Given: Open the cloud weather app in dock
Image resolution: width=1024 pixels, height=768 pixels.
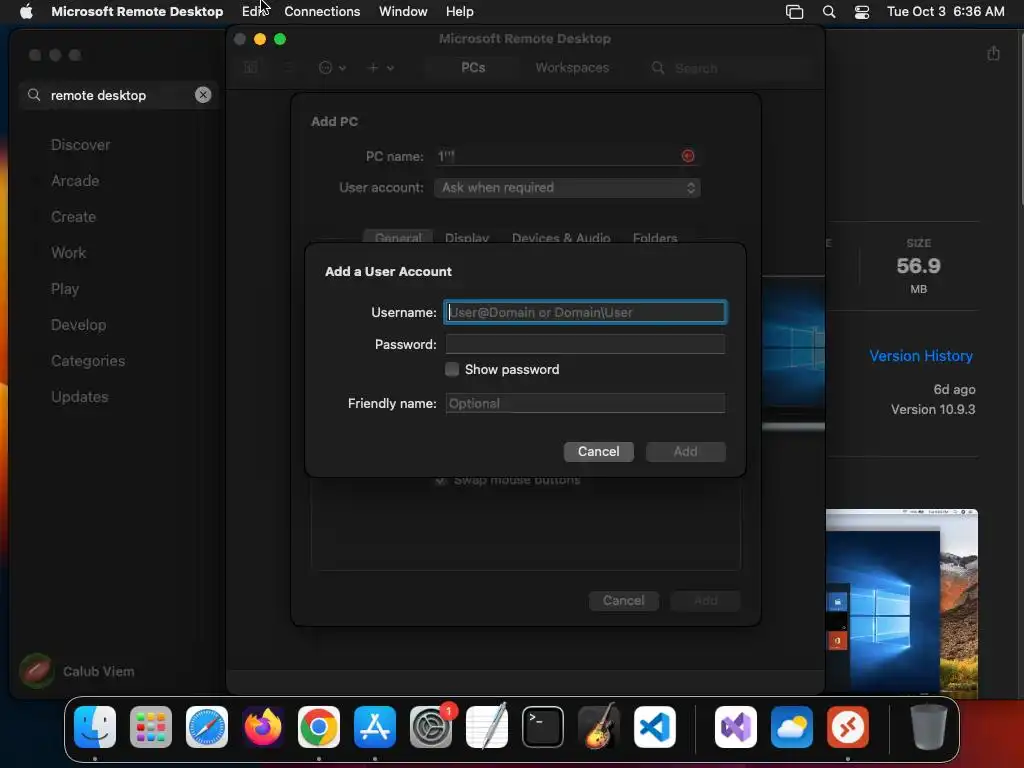Looking at the screenshot, I should coord(792,727).
